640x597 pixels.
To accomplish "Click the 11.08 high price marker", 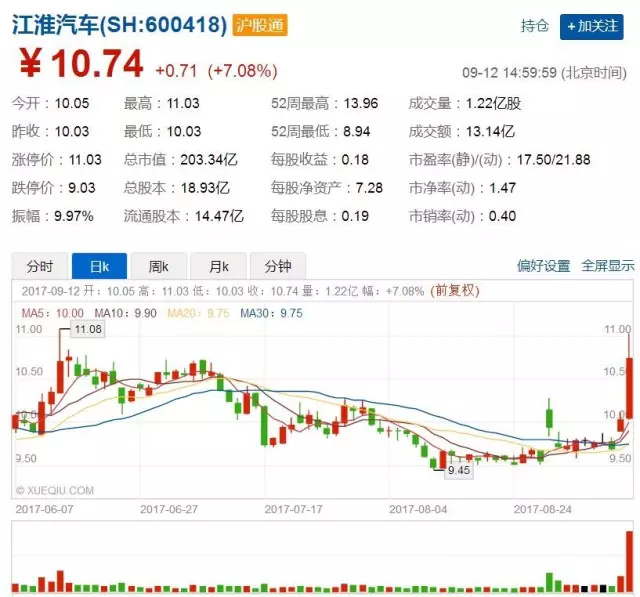I will pos(88,329).
